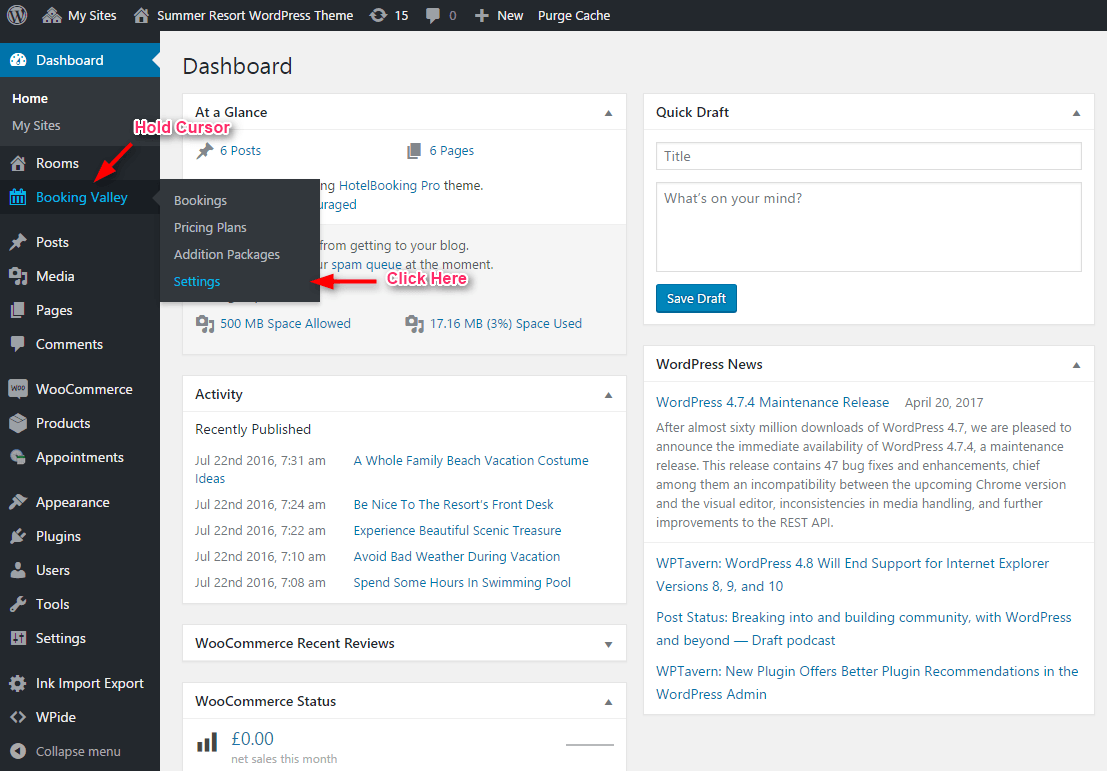Click the home icon beside Summer Resort WordPress Theme
This screenshot has width=1107, height=771.
[x=141, y=15]
